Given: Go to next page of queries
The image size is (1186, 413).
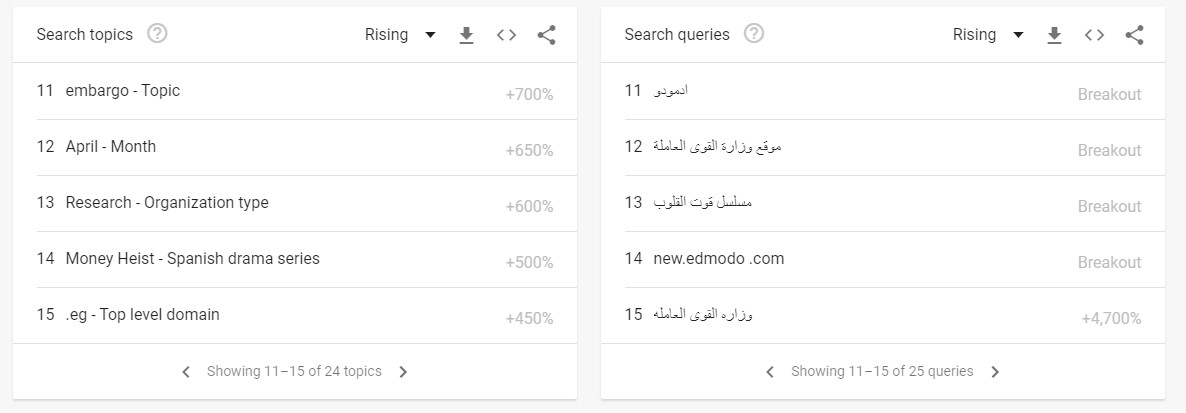Looking at the screenshot, I should tap(995, 371).
